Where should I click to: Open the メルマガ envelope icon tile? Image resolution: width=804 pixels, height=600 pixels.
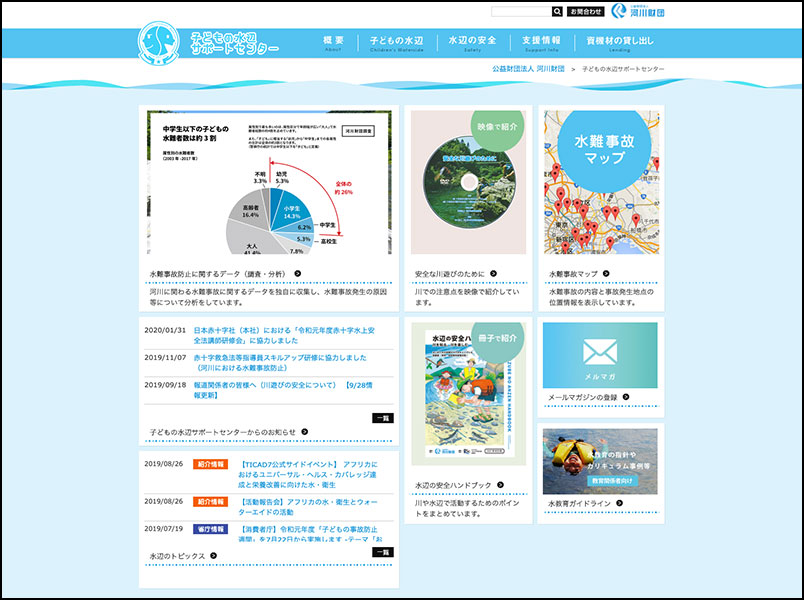(600, 355)
